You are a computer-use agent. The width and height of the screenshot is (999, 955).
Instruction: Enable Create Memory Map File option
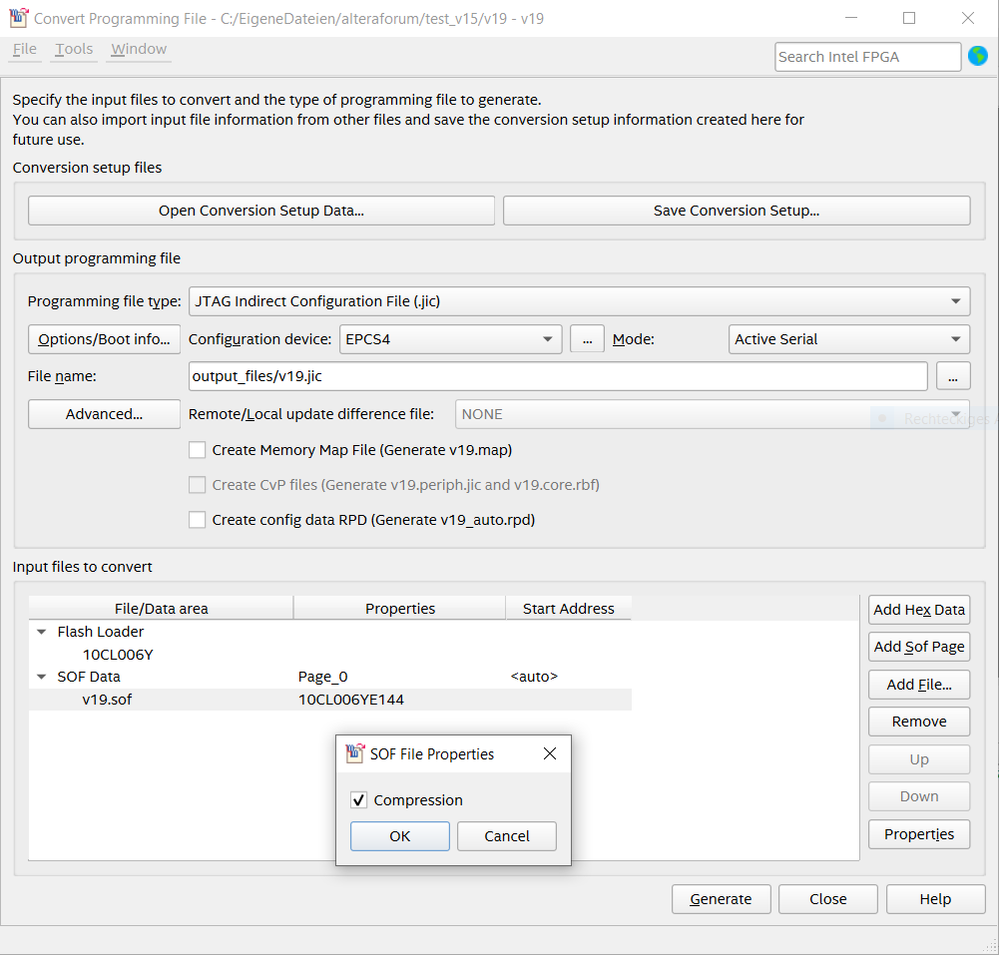tap(198, 450)
